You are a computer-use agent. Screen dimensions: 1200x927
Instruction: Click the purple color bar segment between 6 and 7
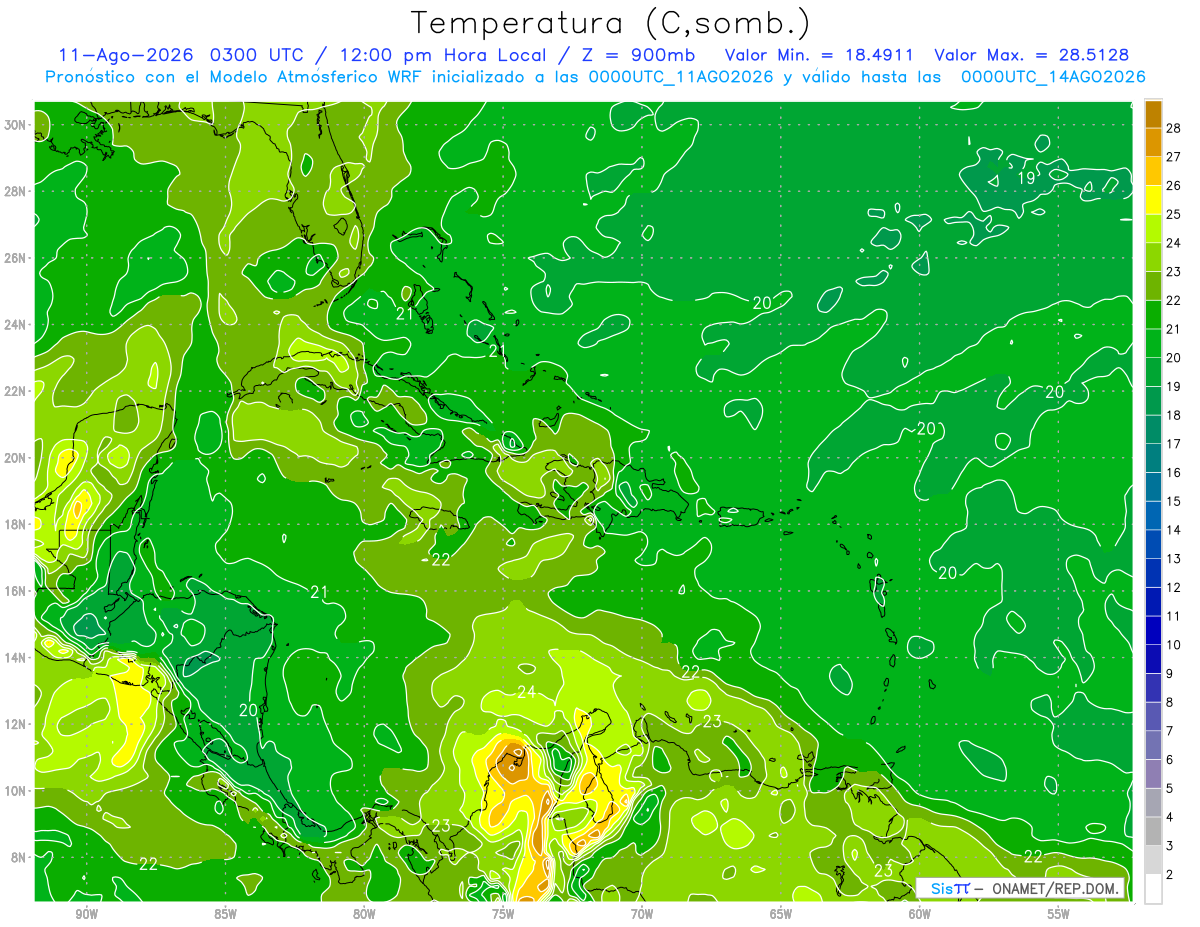(x=1153, y=746)
